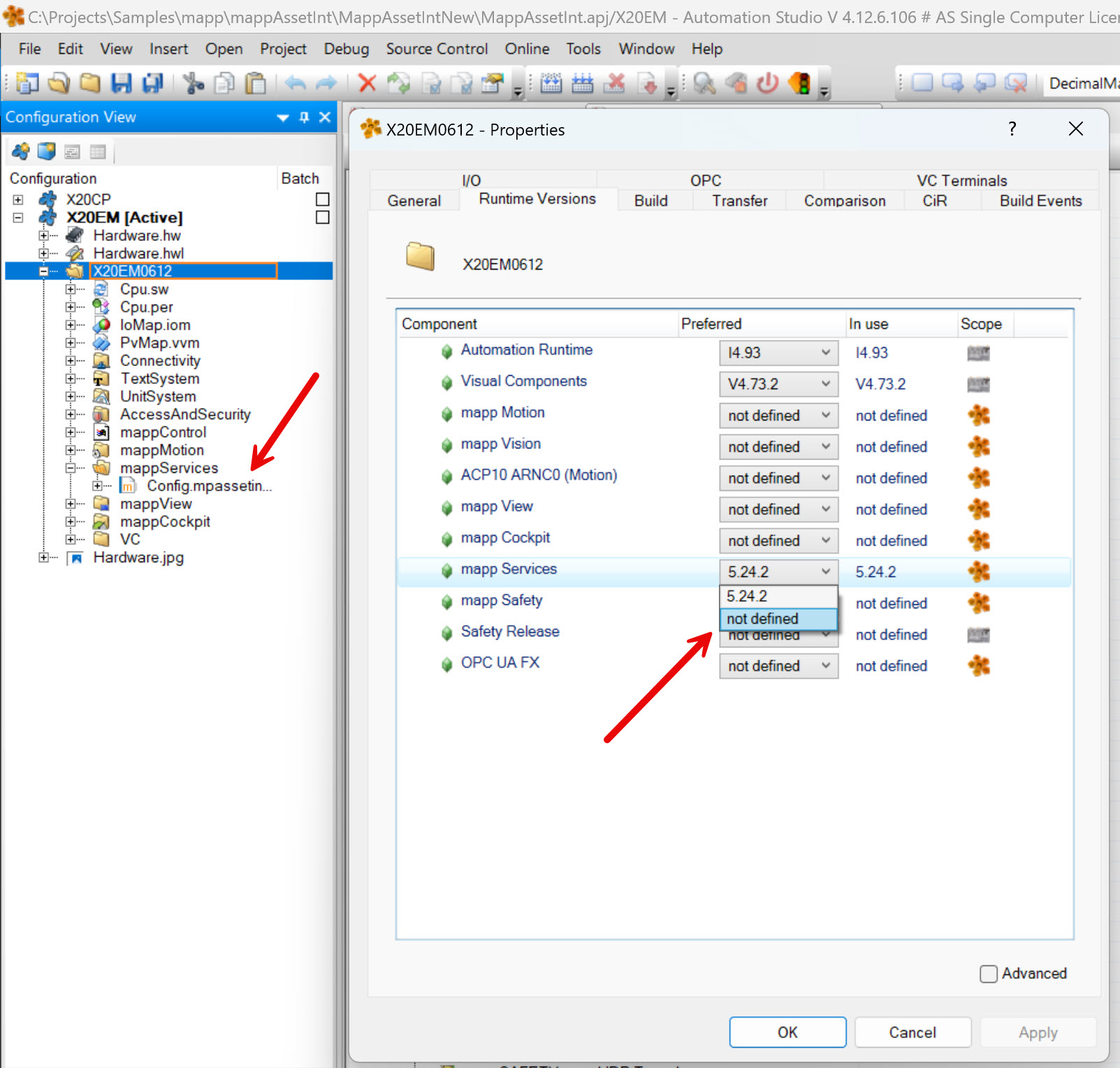
Task: Select the mappCockpit tree item
Action: (165, 521)
